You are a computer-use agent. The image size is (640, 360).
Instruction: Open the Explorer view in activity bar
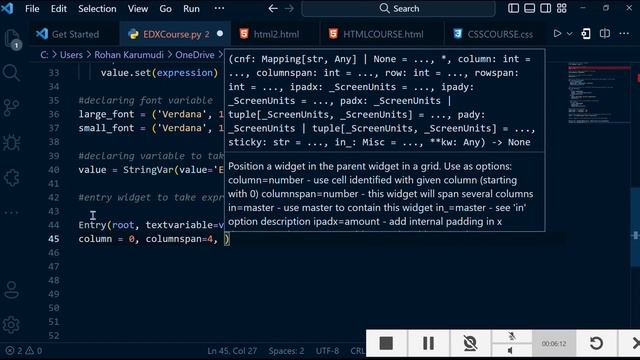point(12,39)
